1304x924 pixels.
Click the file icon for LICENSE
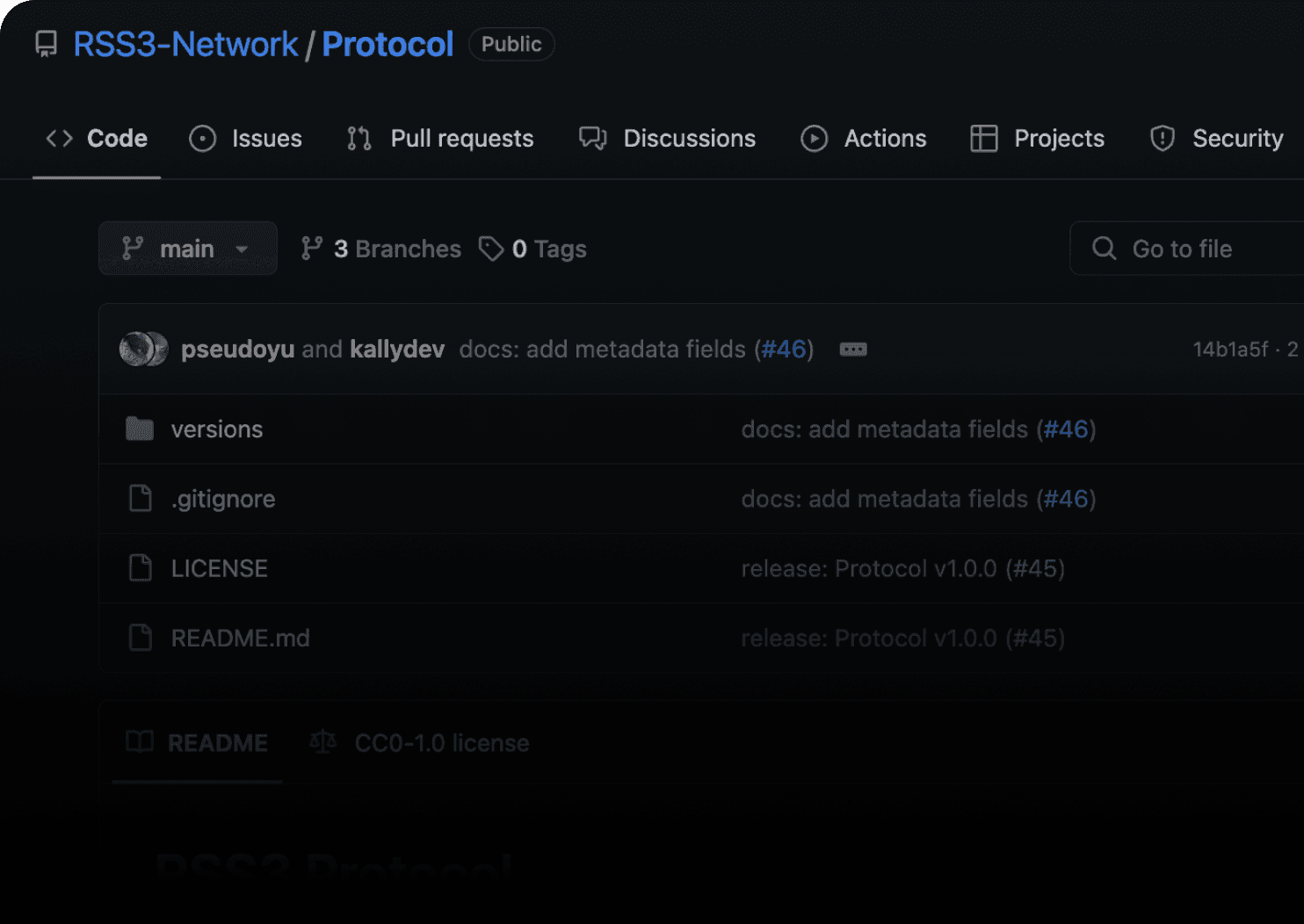(141, 567)
